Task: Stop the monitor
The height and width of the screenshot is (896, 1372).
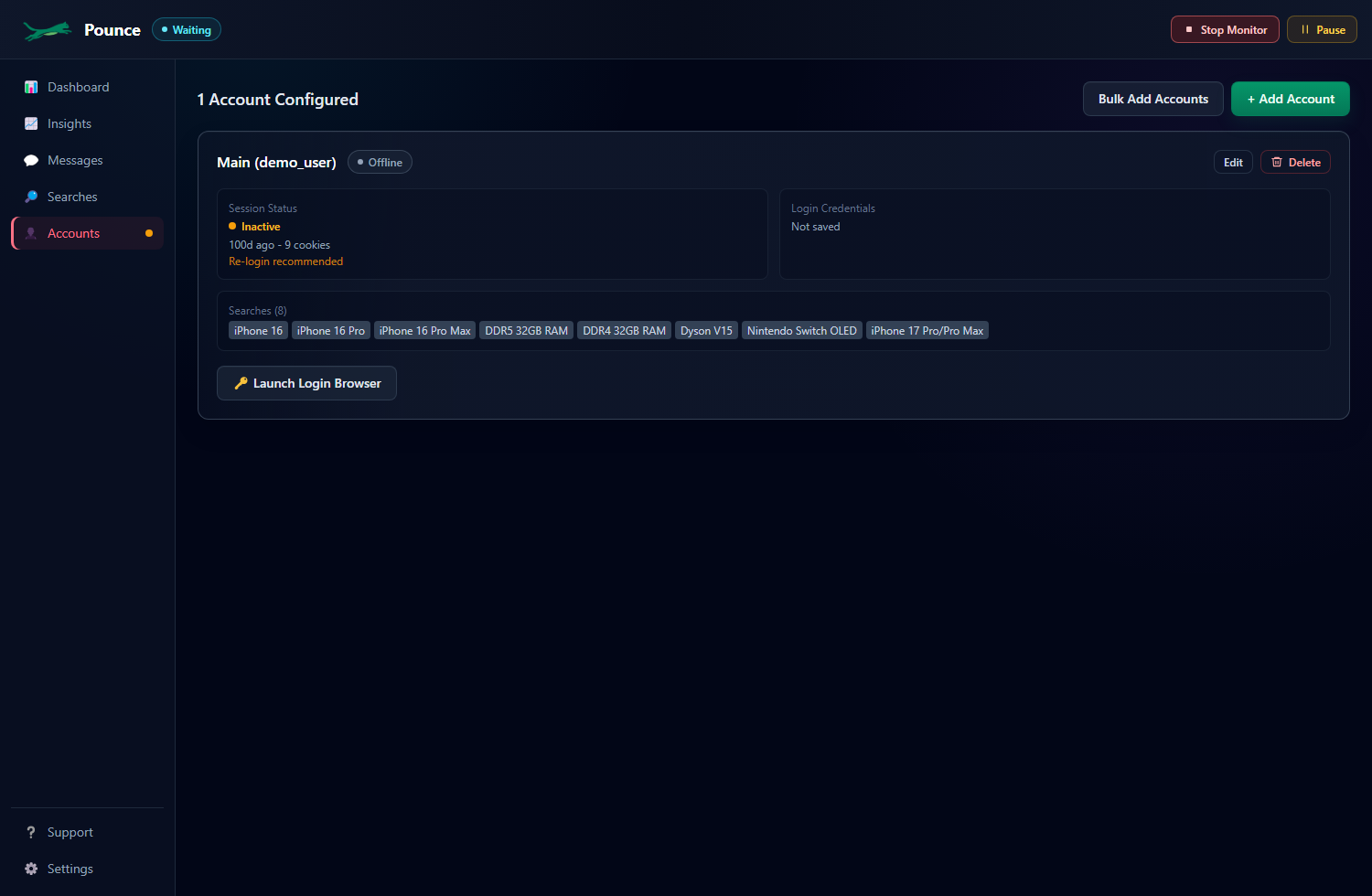Action: click(1225, 29)
